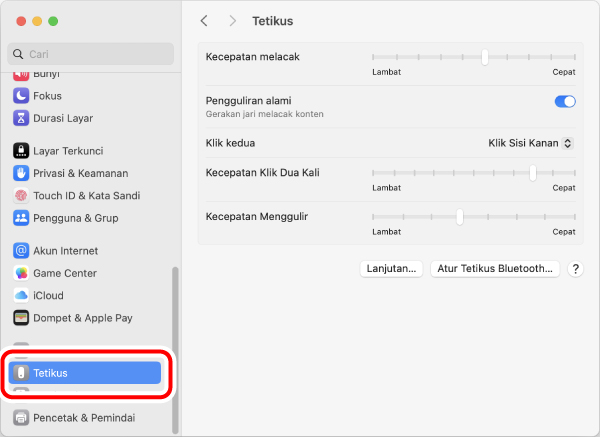
Task: Click Touch ID & Kata Sandi fingerprint icon
Action: click(x=21, y=195)
